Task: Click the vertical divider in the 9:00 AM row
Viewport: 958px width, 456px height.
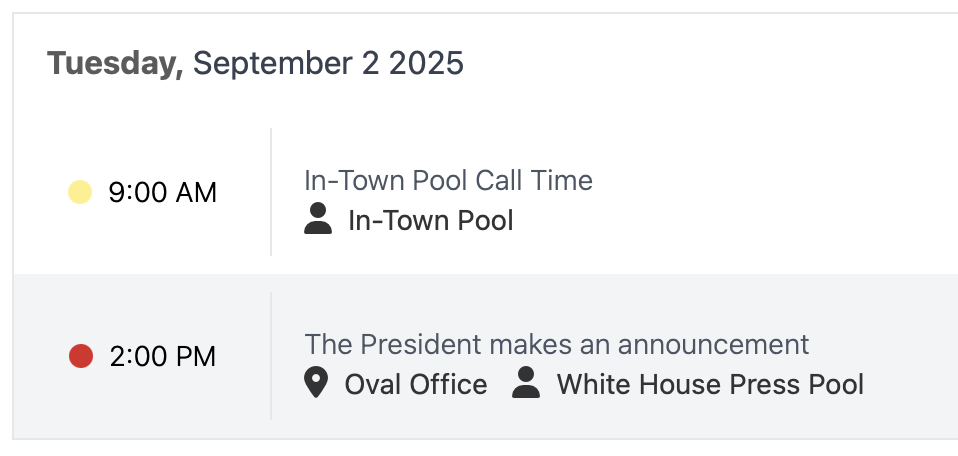Action: (x=271, y=192)
